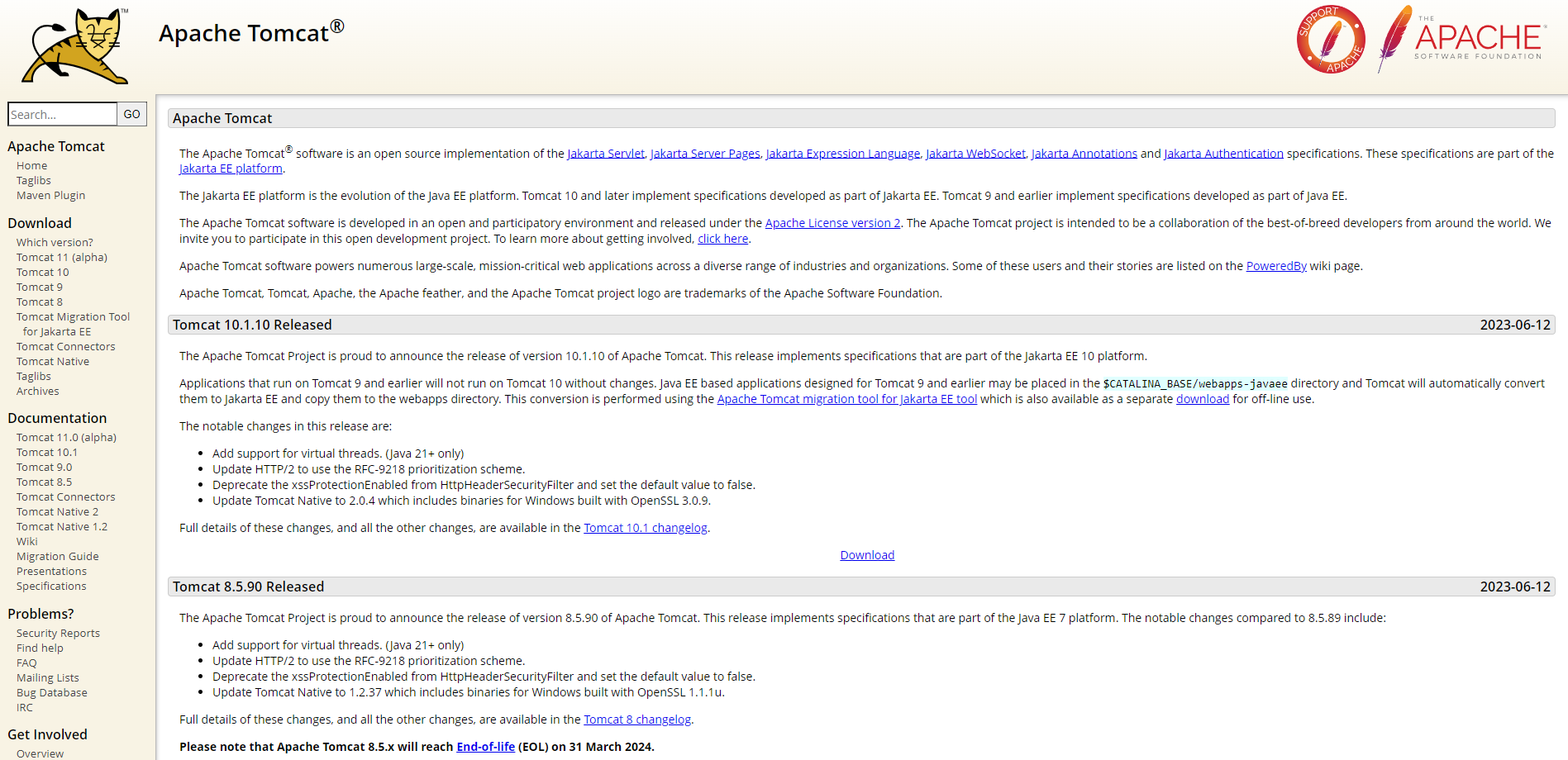The width and height of the screenshot is (1568, 760).
Task: Open Tomcat Migration Tool sidebar link
Action: pyautogui.click(x=74, y=324)
